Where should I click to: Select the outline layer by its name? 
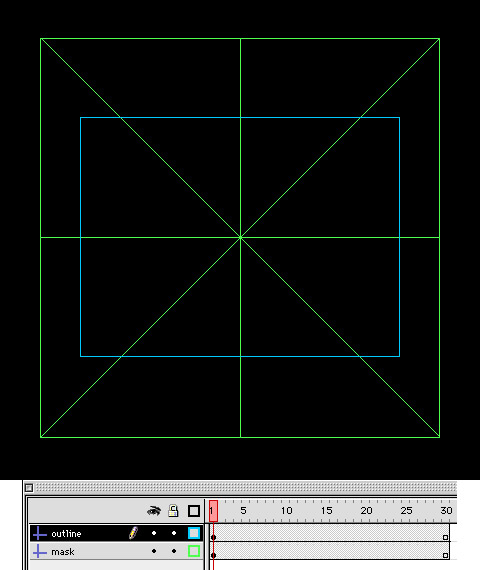(x=66, y=534)
